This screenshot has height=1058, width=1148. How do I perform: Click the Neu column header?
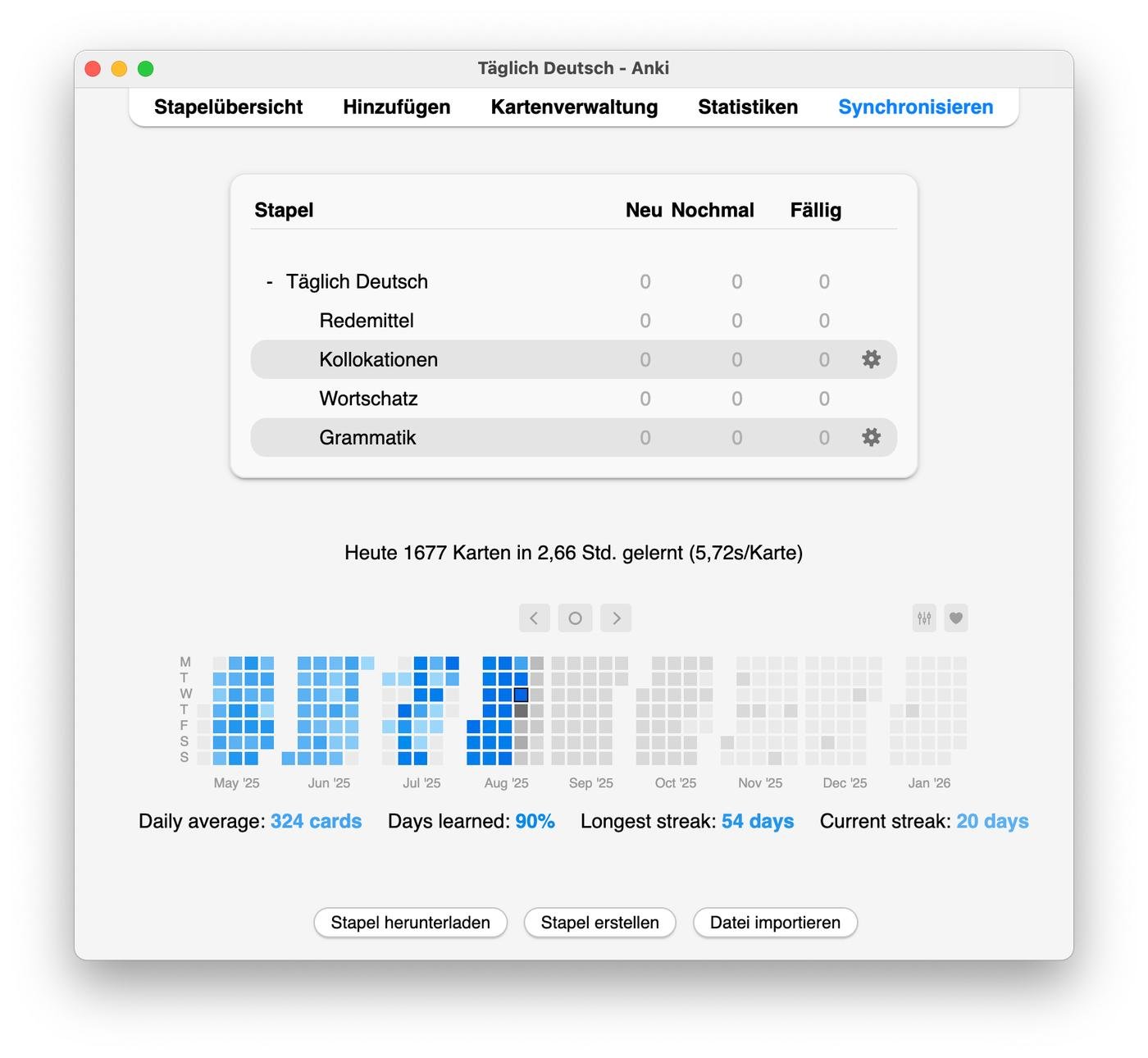coord(644,210)
